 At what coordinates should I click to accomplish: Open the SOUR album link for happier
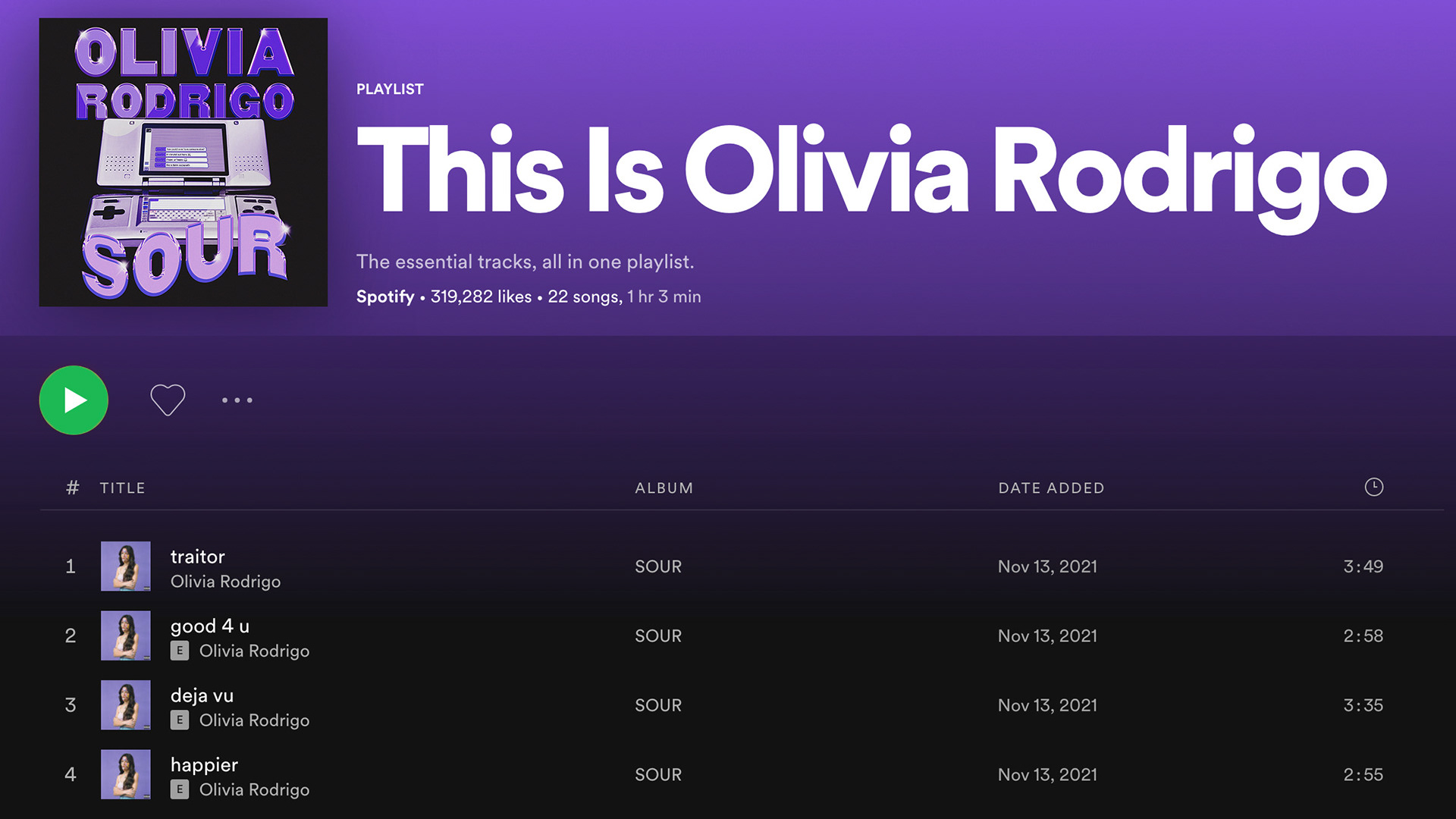coord(658,774)
